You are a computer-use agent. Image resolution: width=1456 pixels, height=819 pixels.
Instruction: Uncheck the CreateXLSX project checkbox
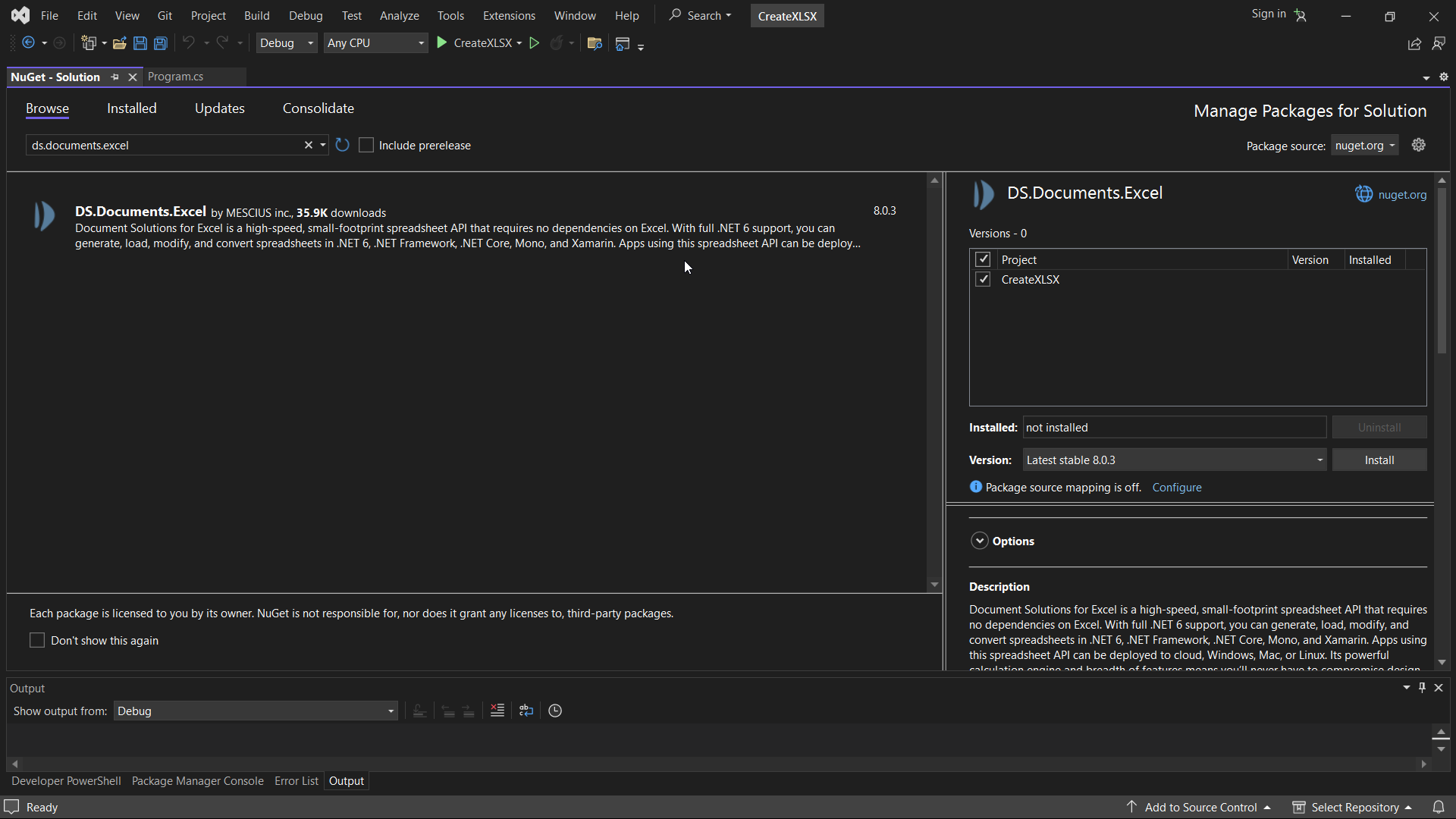[983, 279]
